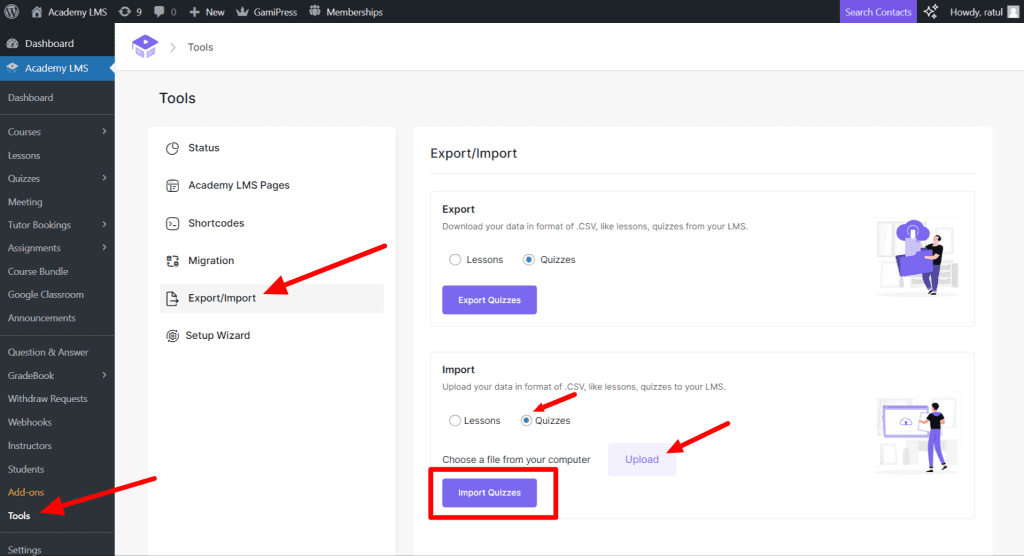This screenshot has height=556, width=1024.
Task: Expand the GradeBook submenu arrow
Action: click(x=104, y=375)
